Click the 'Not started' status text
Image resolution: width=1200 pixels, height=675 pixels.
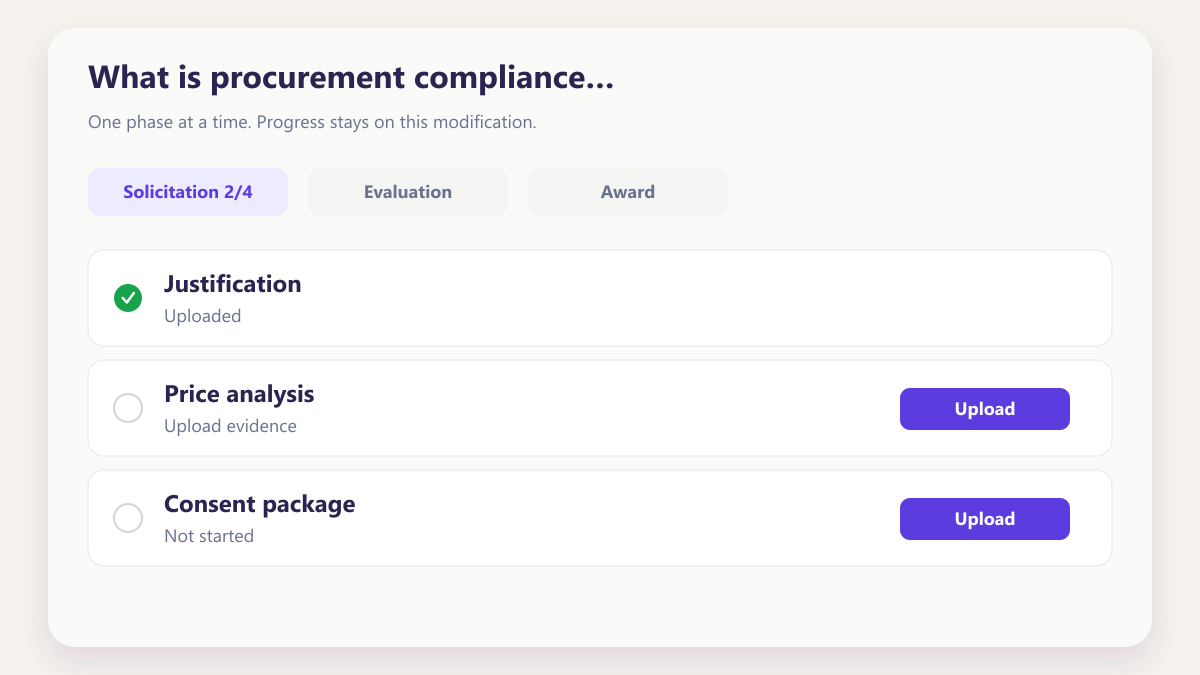(209, 536)
